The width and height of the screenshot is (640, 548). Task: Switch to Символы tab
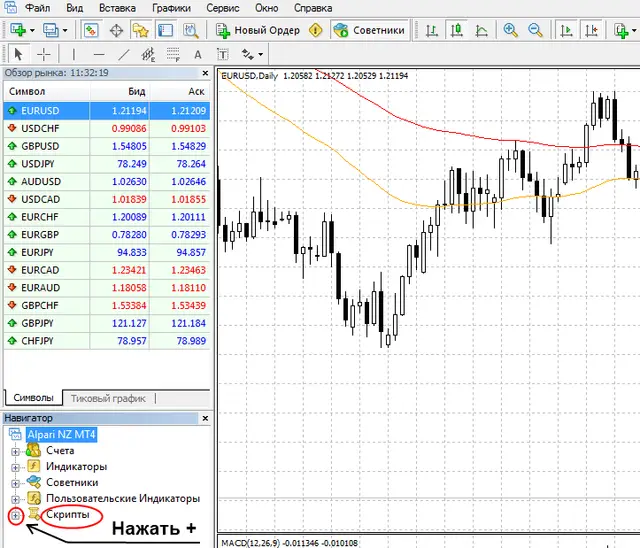33,397
